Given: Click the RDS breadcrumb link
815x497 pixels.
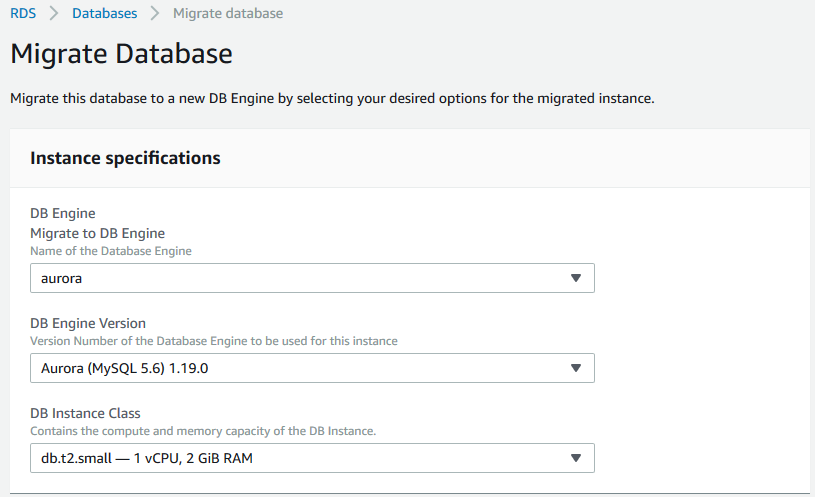Looking at the screenshot, I should [x=22, y=14].
